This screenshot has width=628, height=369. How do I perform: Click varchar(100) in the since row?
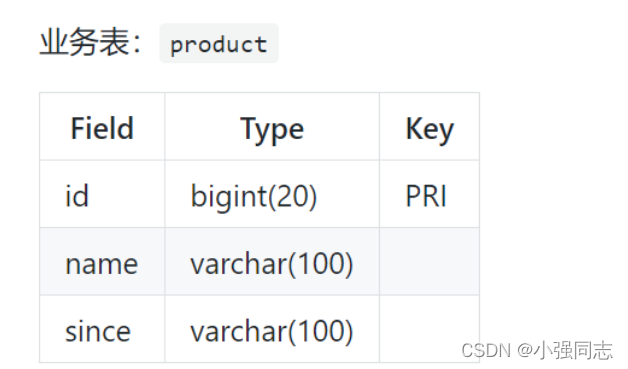pyautogui.click(x=272, y=331)
